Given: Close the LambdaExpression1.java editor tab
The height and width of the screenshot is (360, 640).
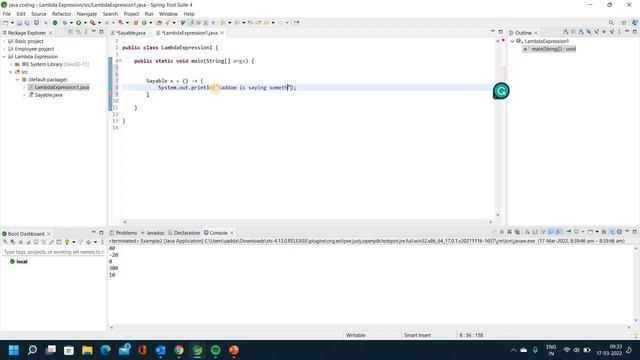Looking at the screenshot, I should point(222,33).
